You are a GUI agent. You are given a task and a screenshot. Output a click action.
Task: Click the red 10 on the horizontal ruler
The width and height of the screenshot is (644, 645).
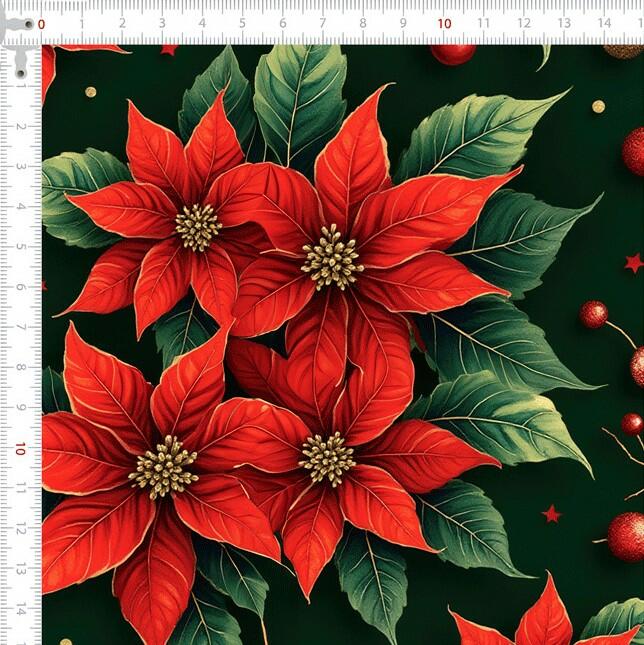coord(444,23)
